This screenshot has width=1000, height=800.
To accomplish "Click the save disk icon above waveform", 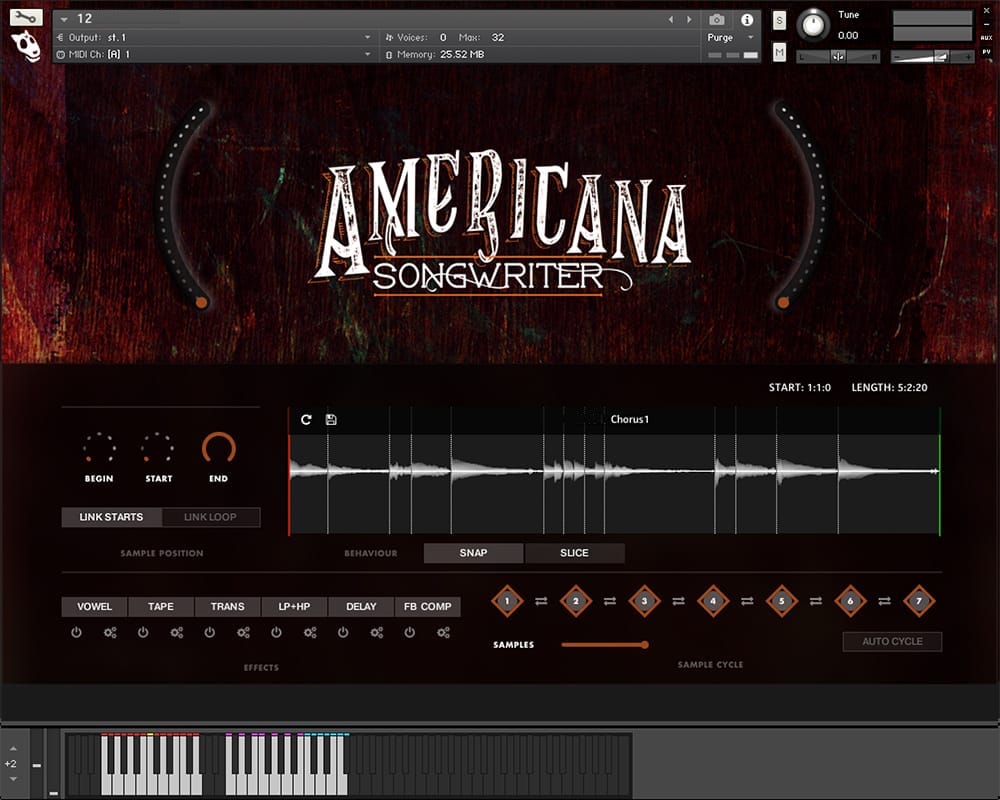I will (331, 420).
